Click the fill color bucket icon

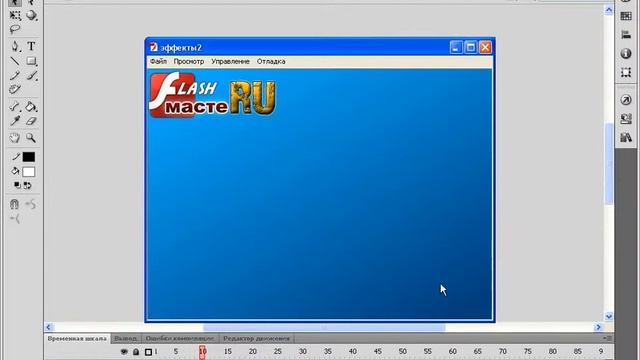[x=15, y=171]
